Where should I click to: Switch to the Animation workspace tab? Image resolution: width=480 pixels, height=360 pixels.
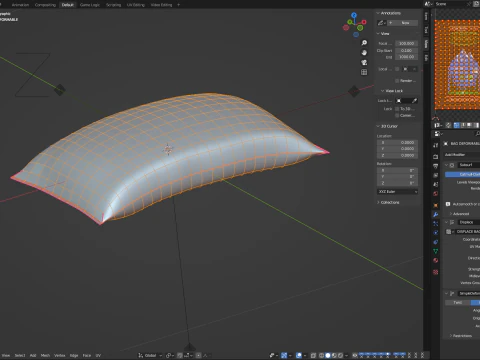(20, 5)
